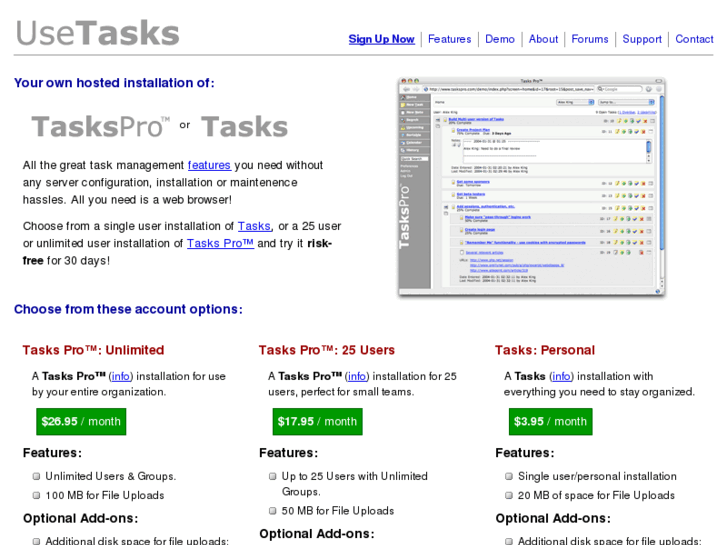727x545 pixels.
Task: Click '100 MB for File Uploads' text
Action: pos(105,495)
